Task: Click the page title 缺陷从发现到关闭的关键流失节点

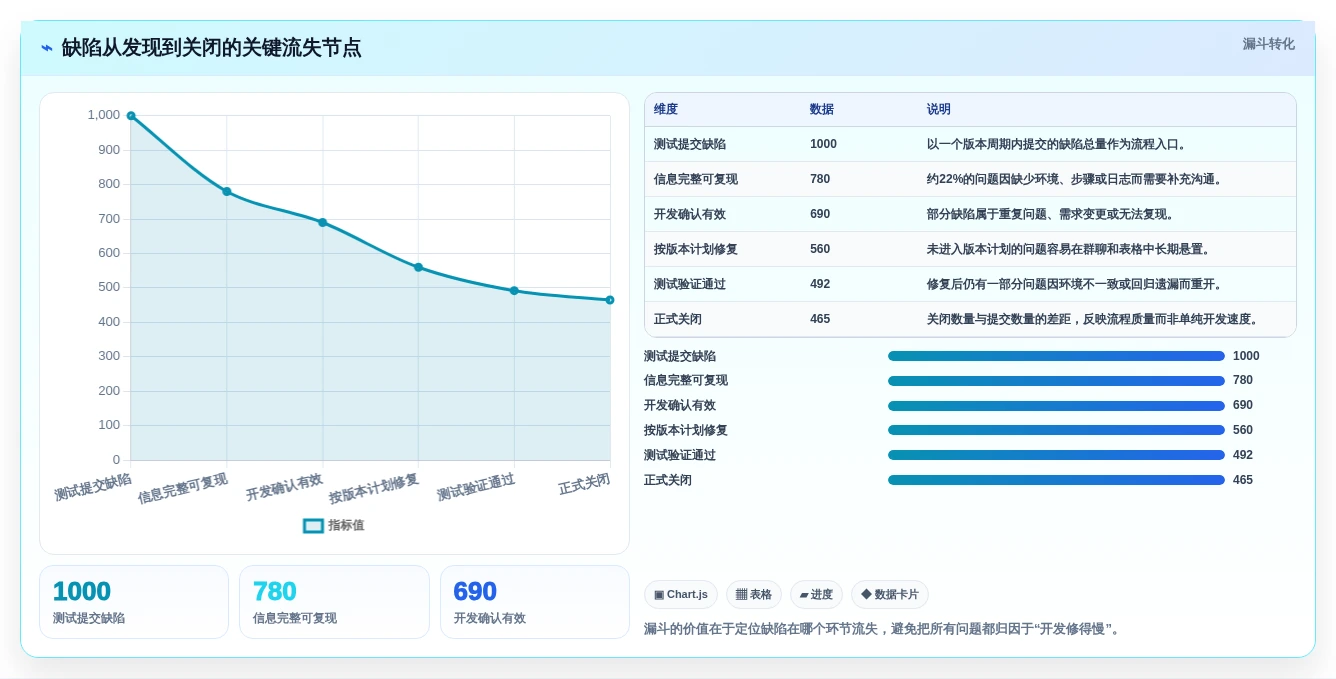Action: coord(211,48)
